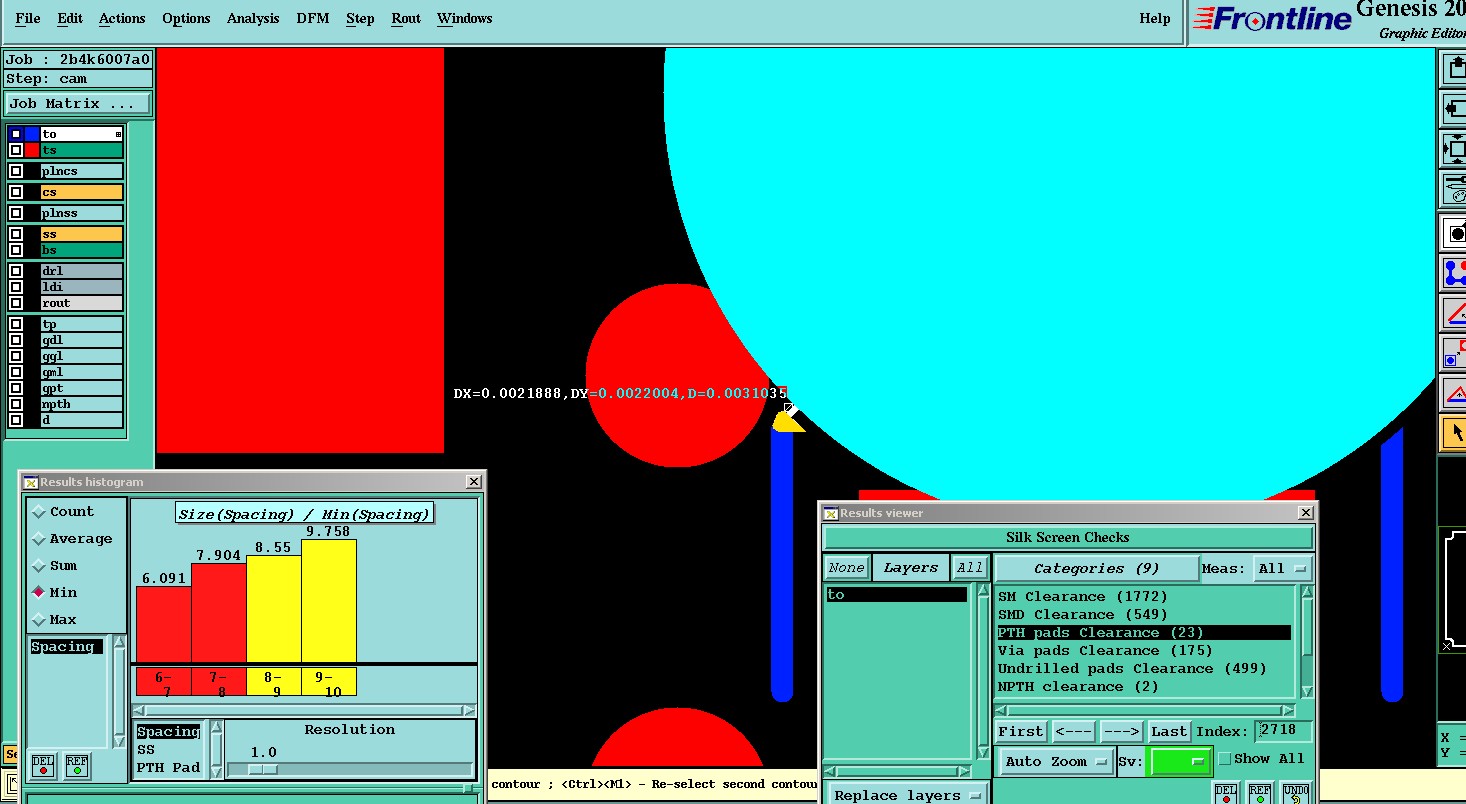1466x804 pixels.
Task: Select the rout layer name
Action: click(x=81, y=303)
